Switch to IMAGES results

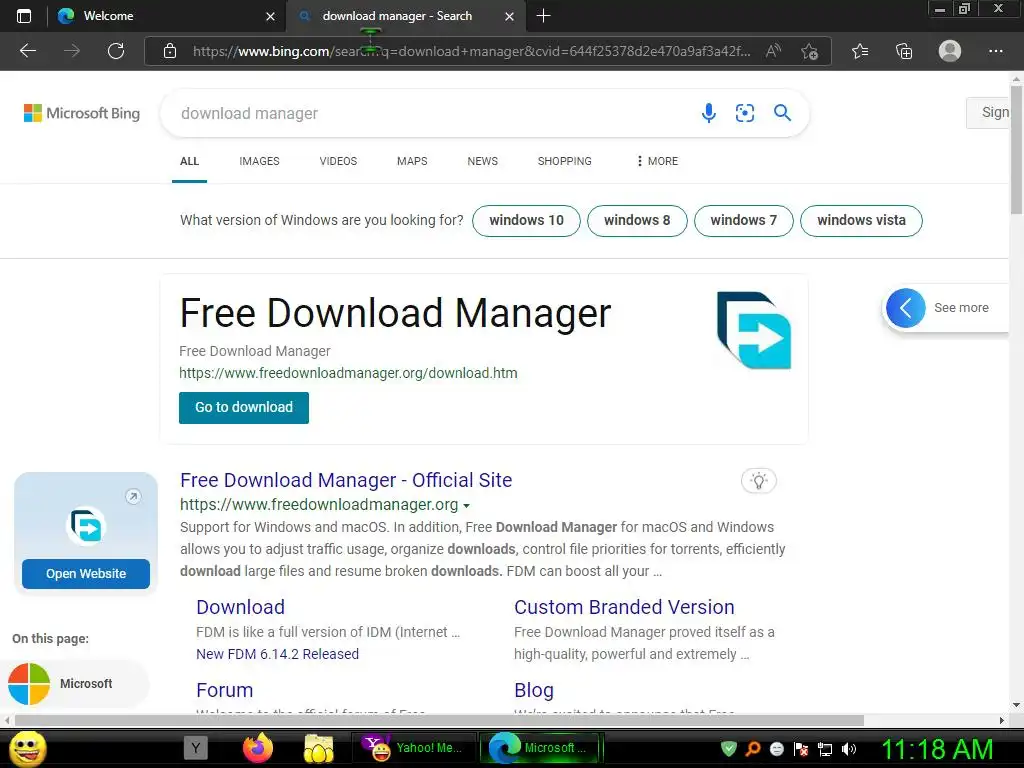[x=259, y=161]
